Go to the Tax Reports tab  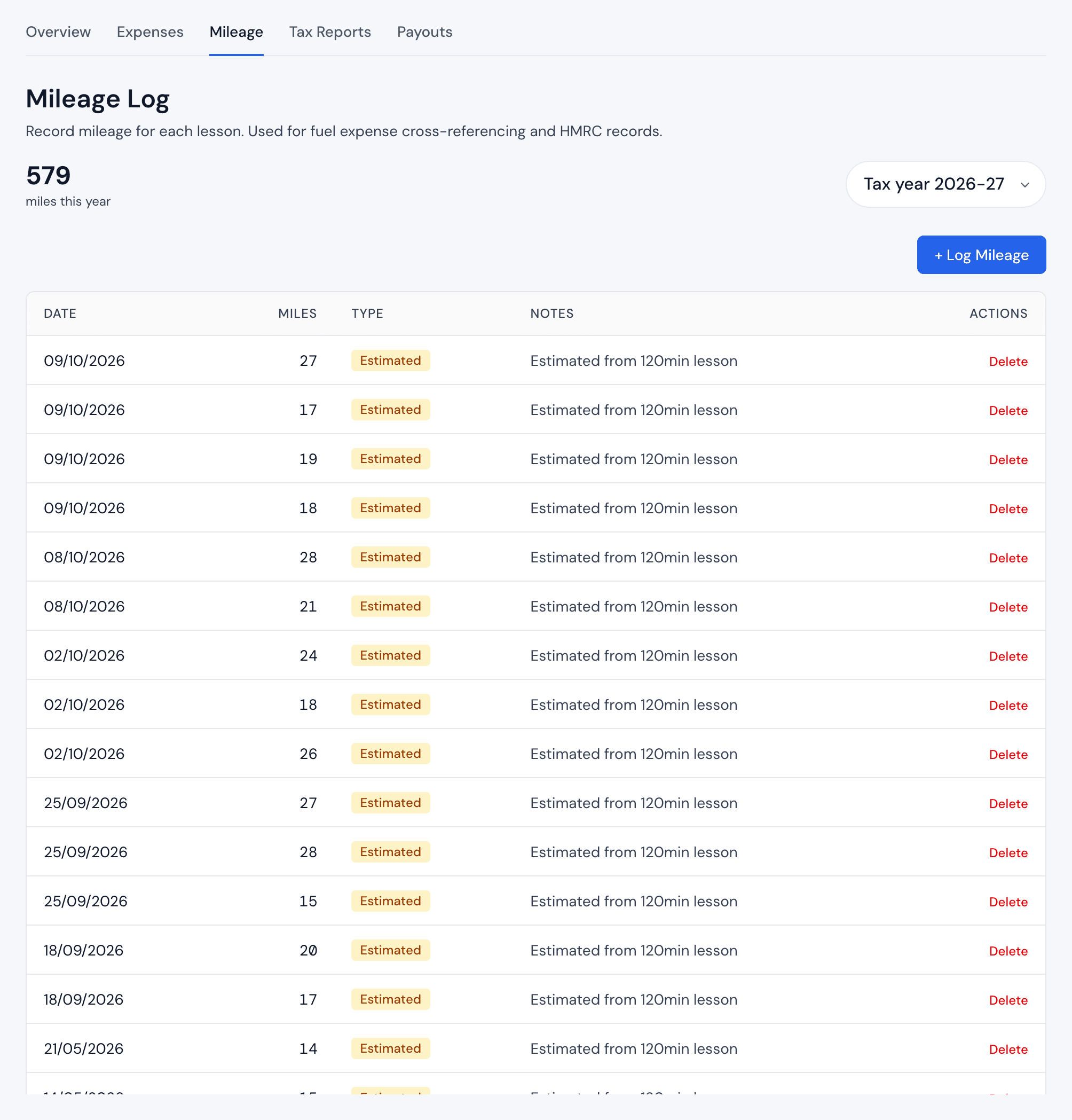(330, 32)
